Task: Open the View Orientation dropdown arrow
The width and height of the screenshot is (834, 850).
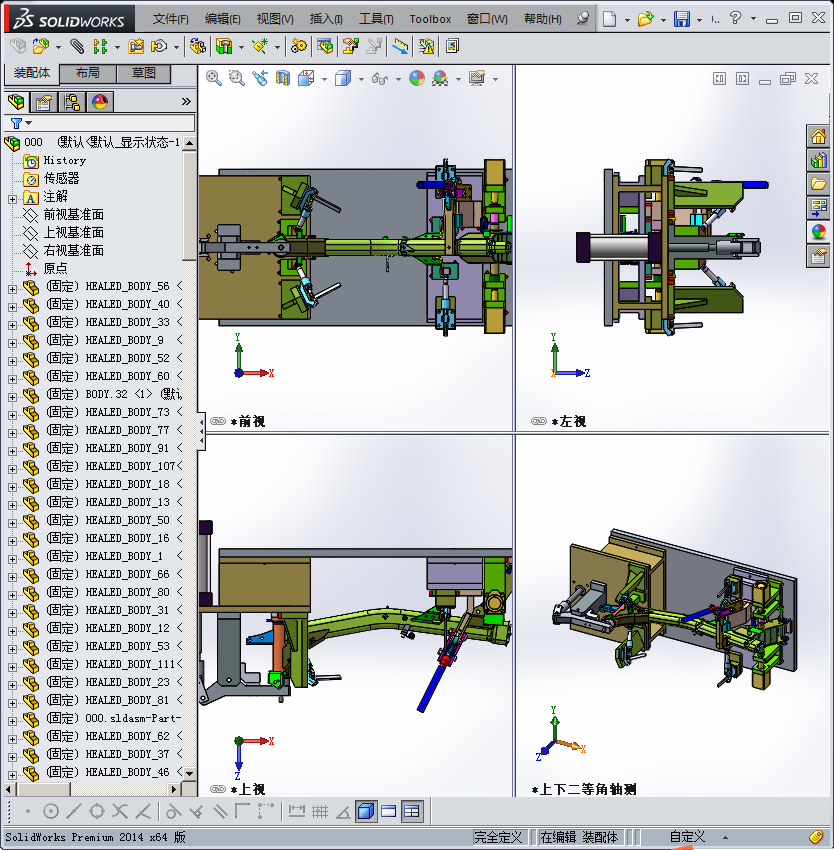Action: pyautogui.click(x=324, y=80)
